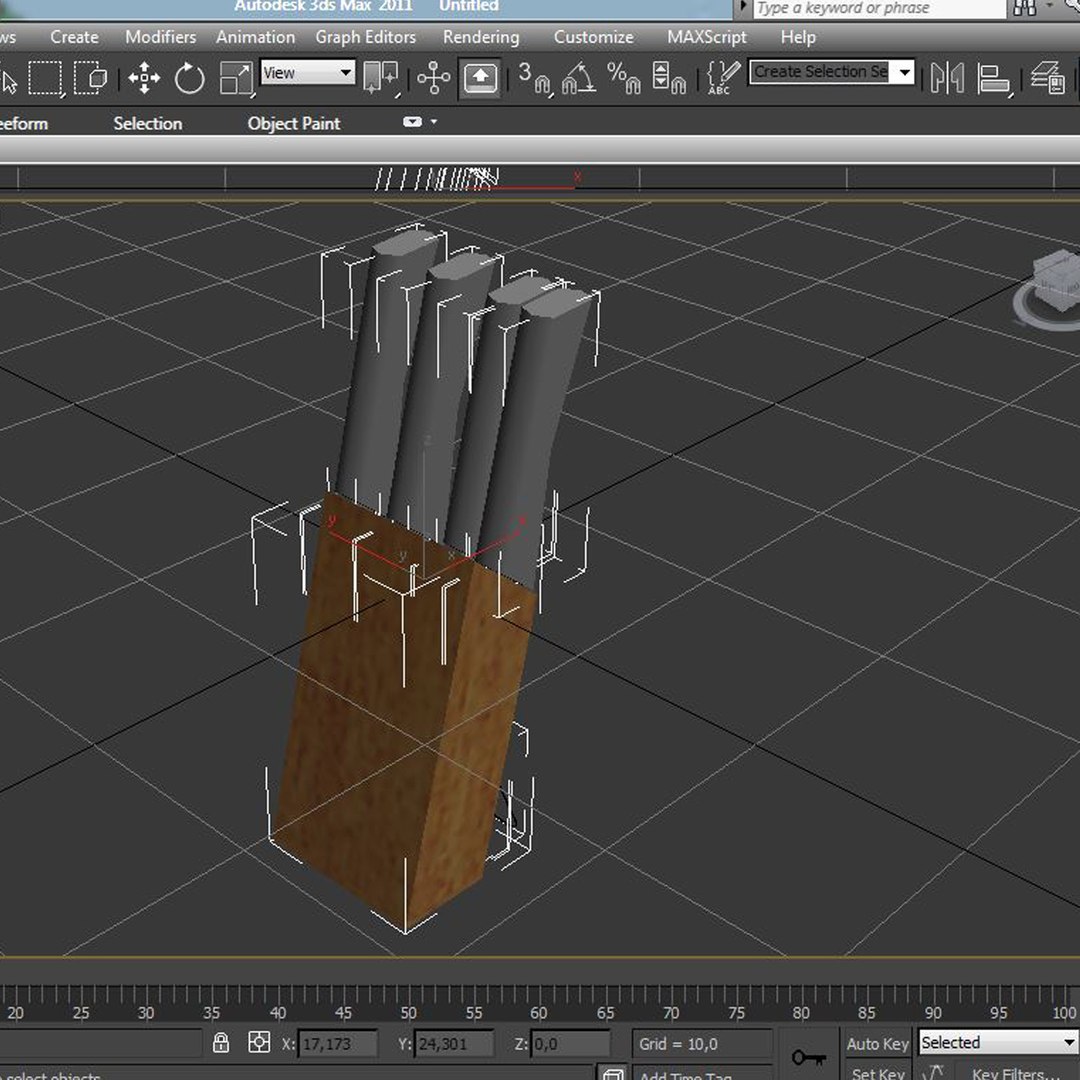The width and height of the screenshot is (1080, 1080).
Task: Click frame 75 on the time ruler
Action: click(736, 1012)
